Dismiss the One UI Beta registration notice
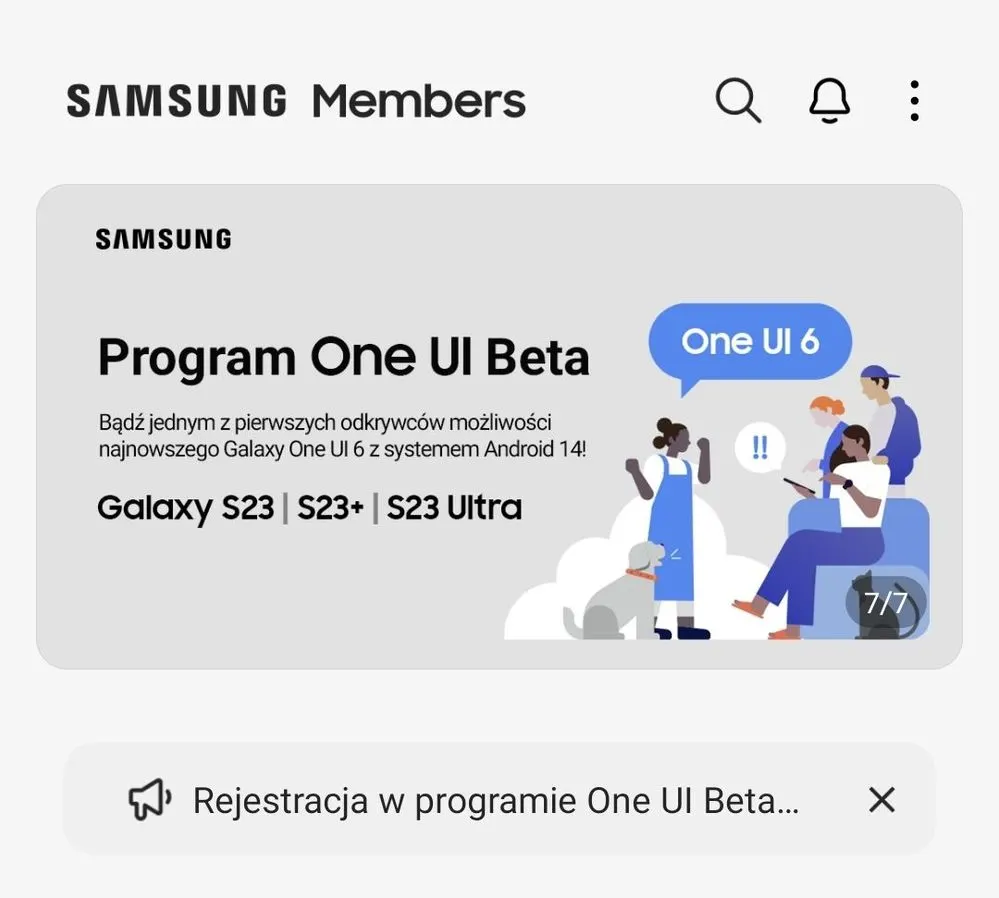Image resolution: width=999 pixels, height=898 pixels. pyautogui.click(x=882, y=799)
